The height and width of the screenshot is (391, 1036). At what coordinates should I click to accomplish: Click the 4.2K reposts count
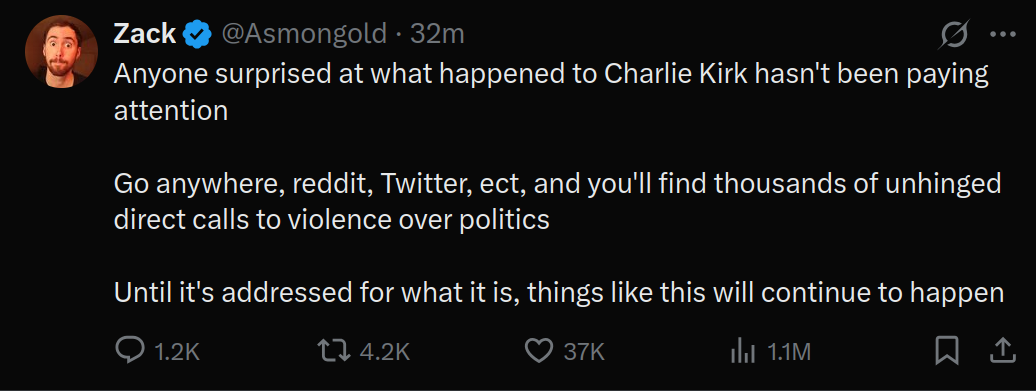(x=385, y=352)
